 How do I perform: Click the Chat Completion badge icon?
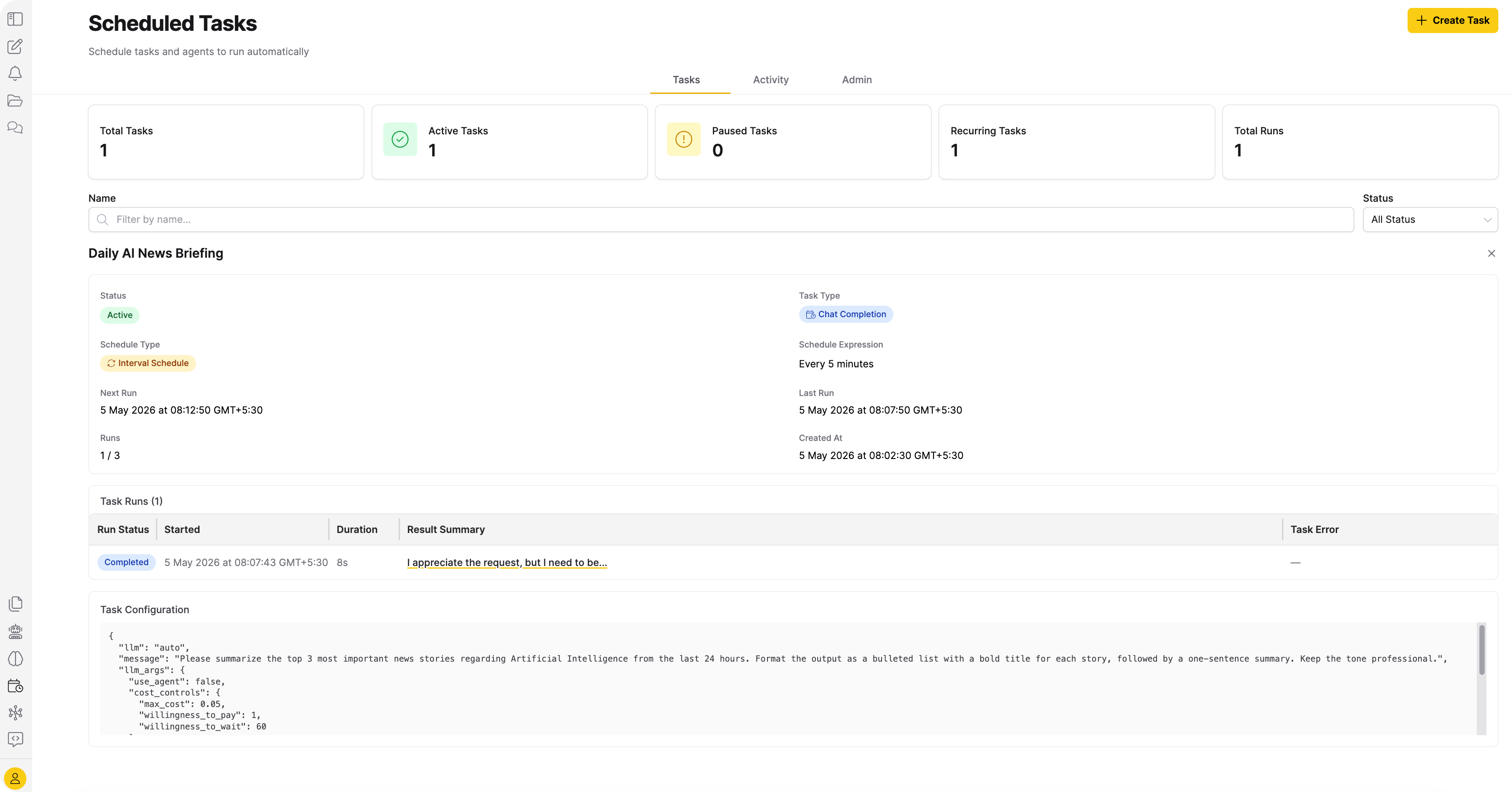click(x=811, y=315)
